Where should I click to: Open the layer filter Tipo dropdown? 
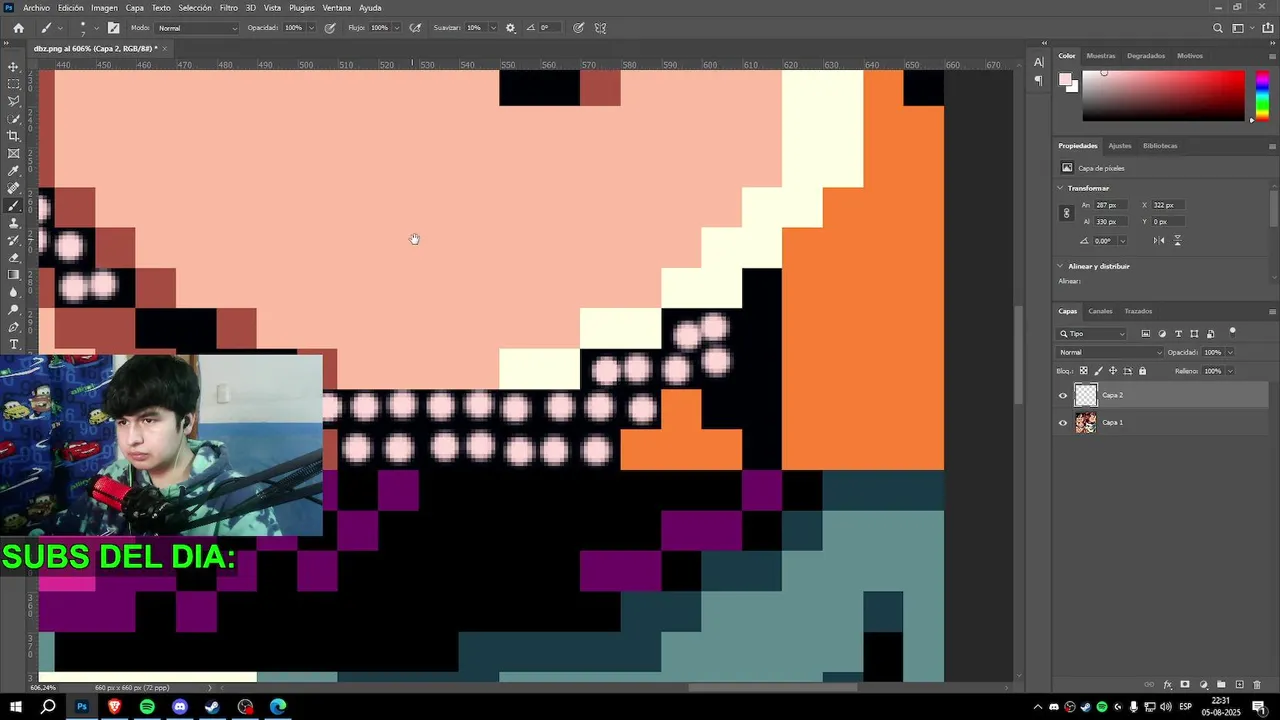click(1093, 334)
